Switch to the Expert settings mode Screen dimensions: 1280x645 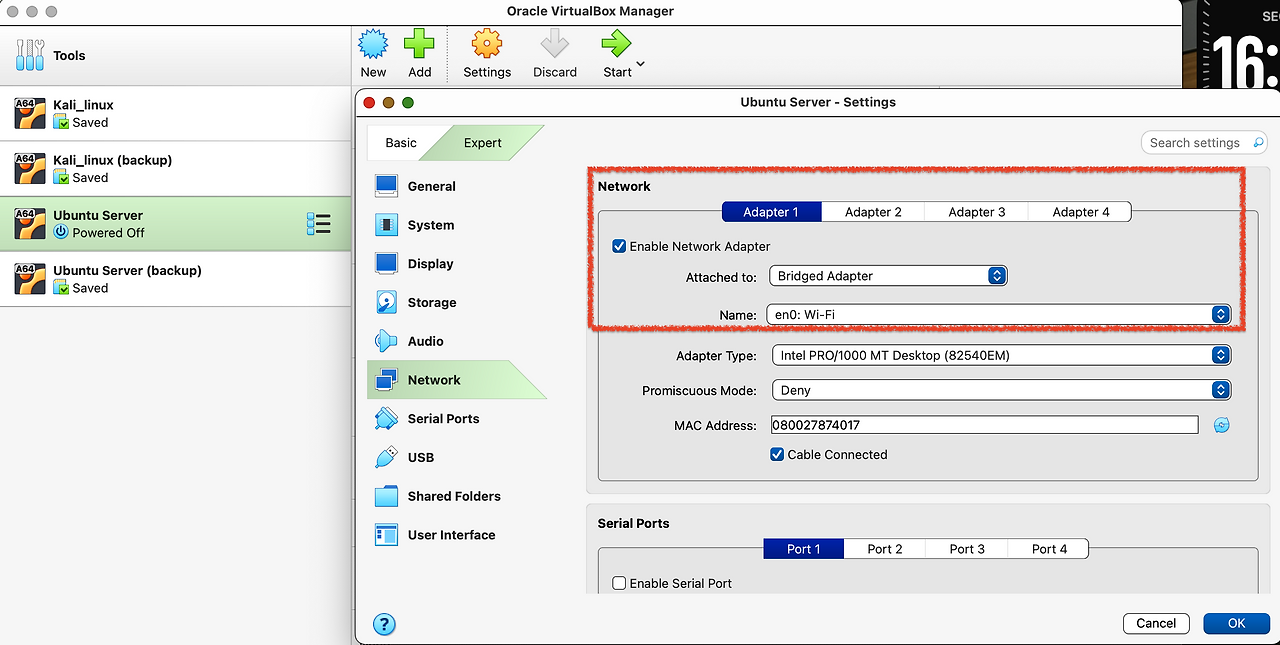pyautogui.click(x=483, y=143)
